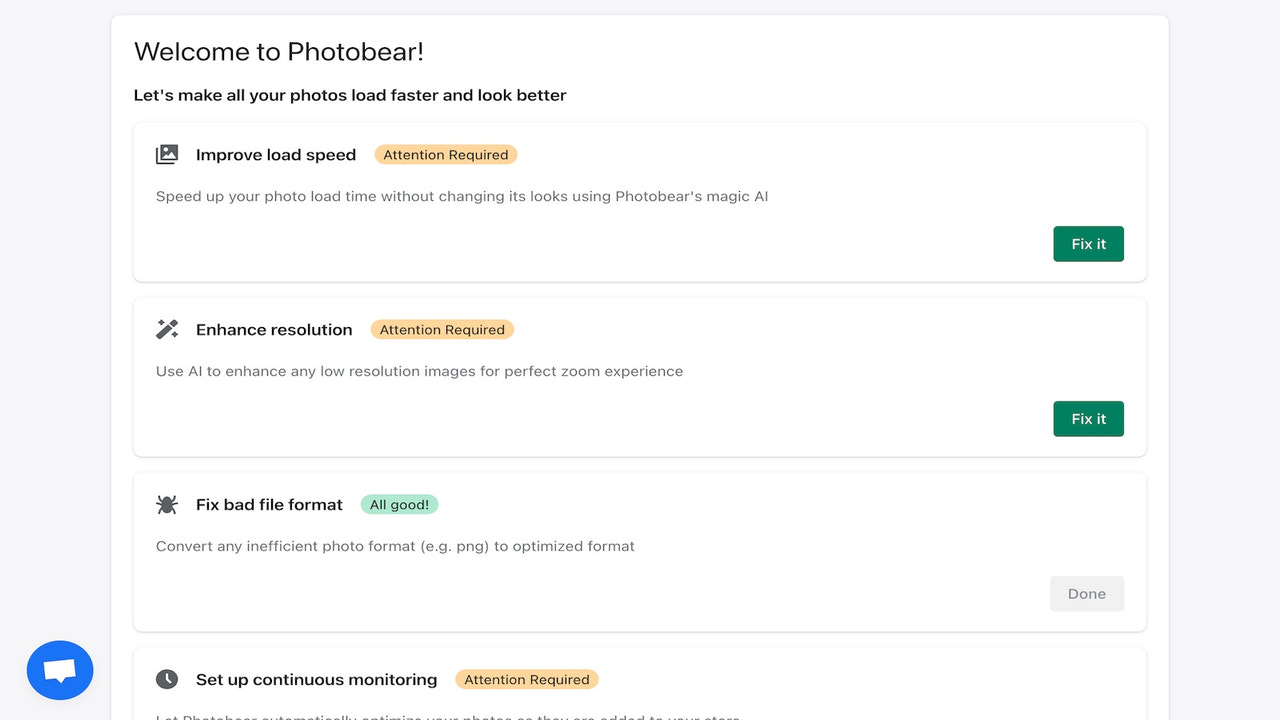Open the chat support bubble
The image size is (1280, 720).
pos(60,670)
